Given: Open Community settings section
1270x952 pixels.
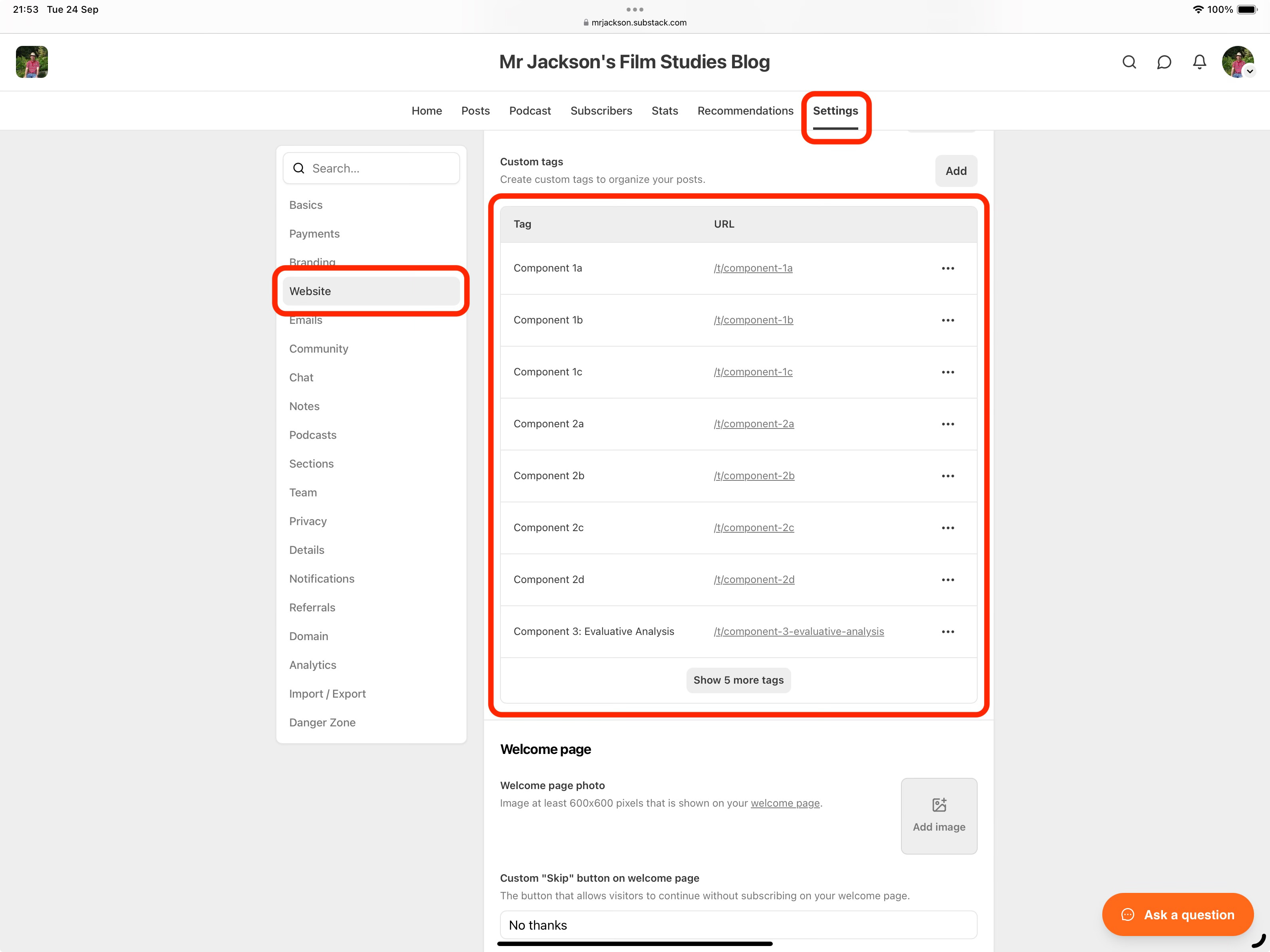Looking at the screenshot, I should [x=371, y=349].
